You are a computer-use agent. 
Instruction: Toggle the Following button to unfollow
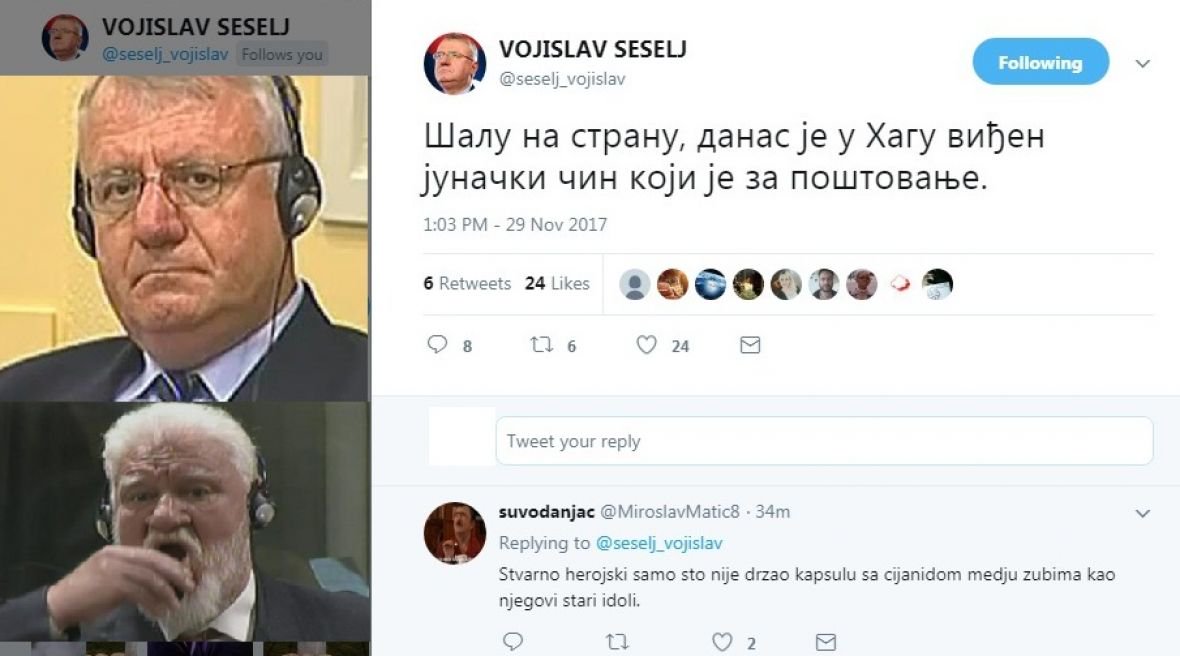click(x=1041, y=62)
